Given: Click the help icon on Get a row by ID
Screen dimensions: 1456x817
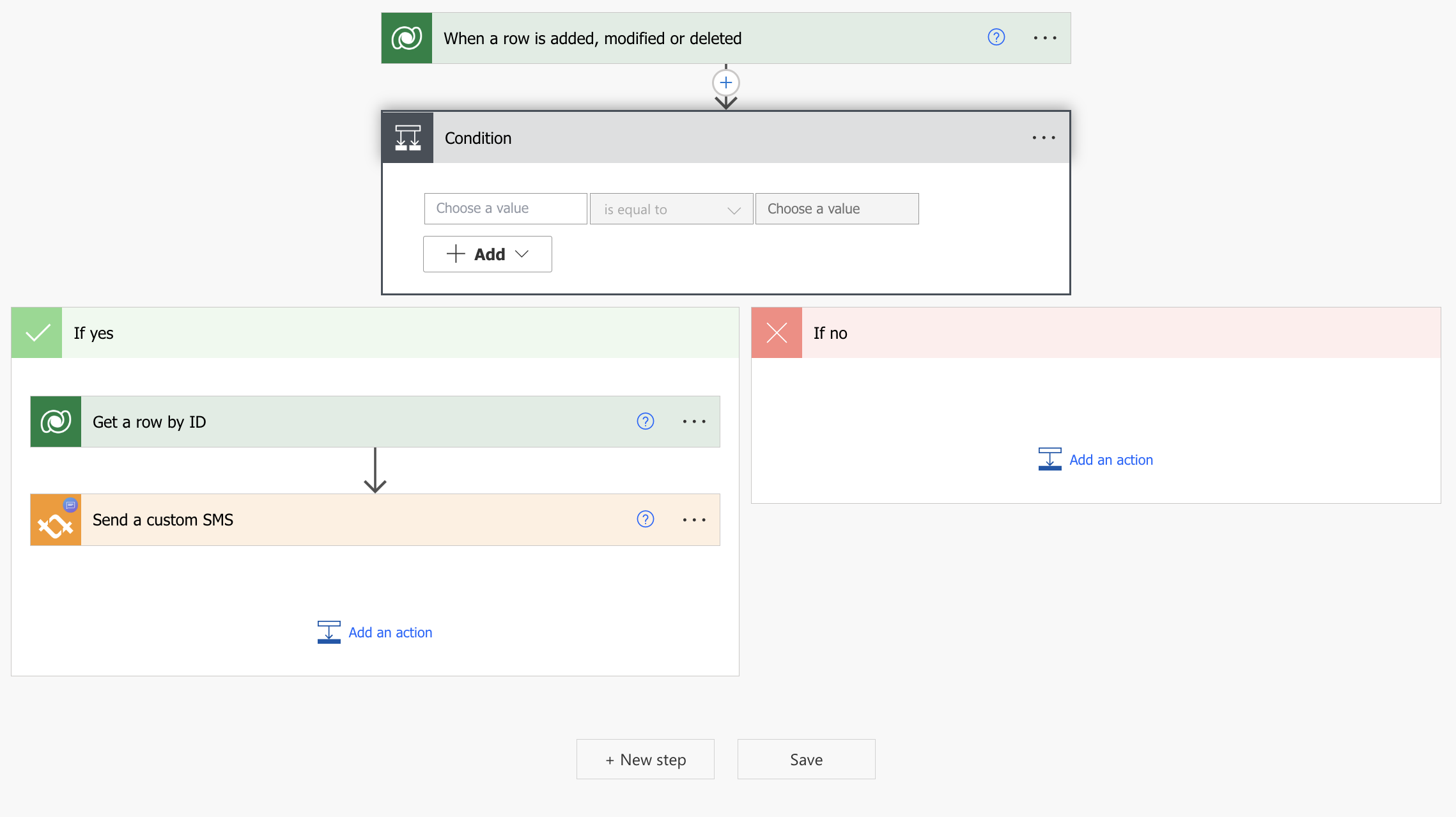Looking at the screenshot, I should (645, 420).
